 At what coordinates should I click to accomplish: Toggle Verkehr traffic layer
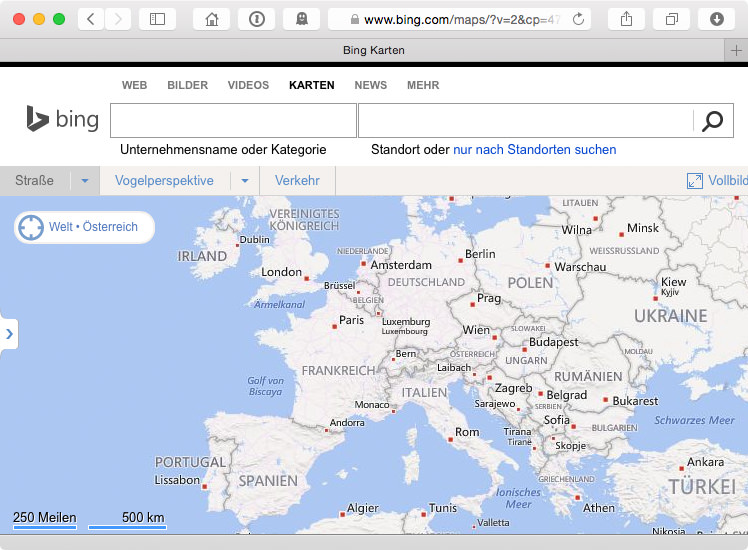pos(297,181)
